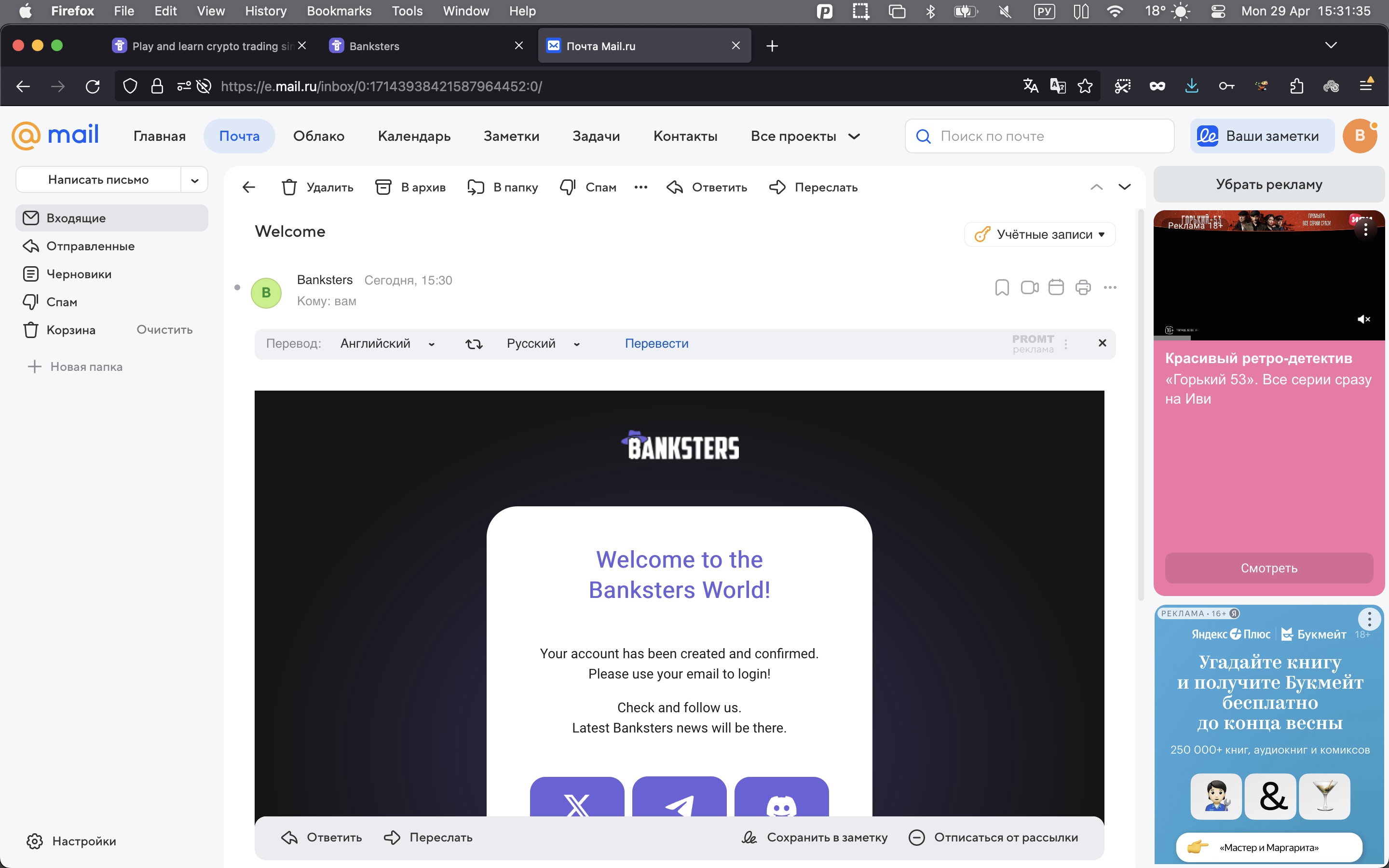Screen dimensions: 1389x868
Task: Open Ваши заметки panel
Action: [1262, 136]
